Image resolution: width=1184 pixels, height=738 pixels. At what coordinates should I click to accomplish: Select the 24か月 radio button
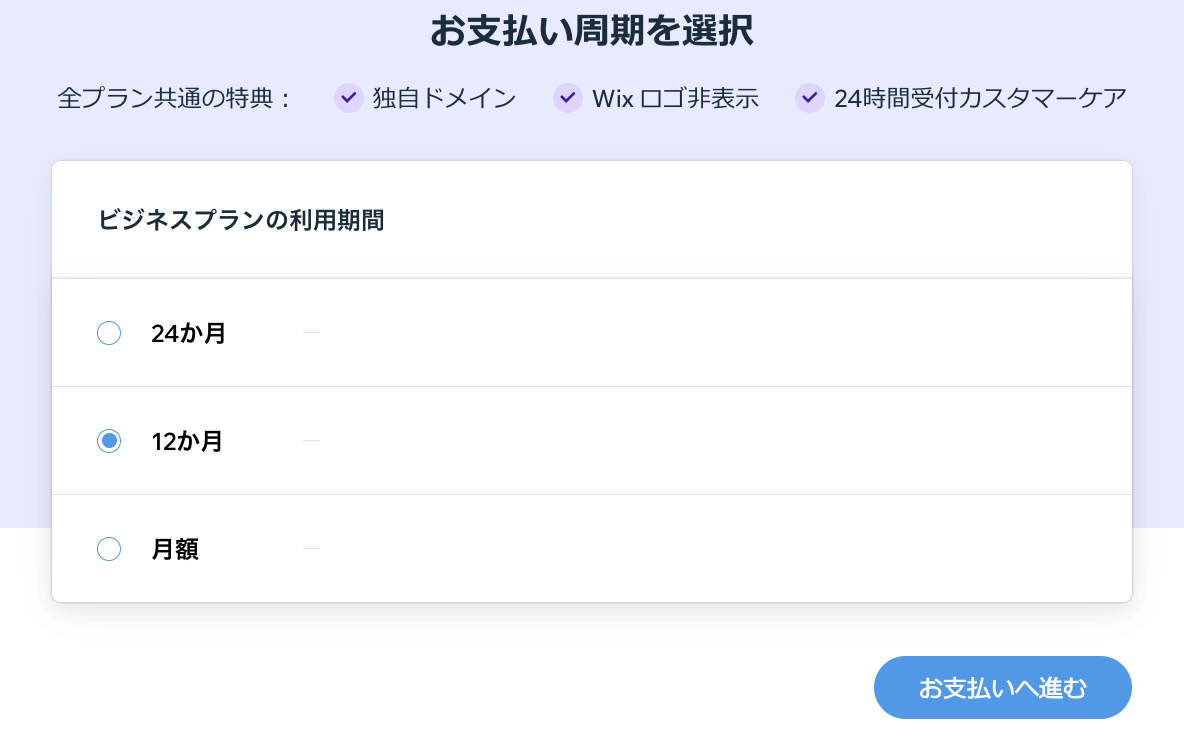pos(109,333)
